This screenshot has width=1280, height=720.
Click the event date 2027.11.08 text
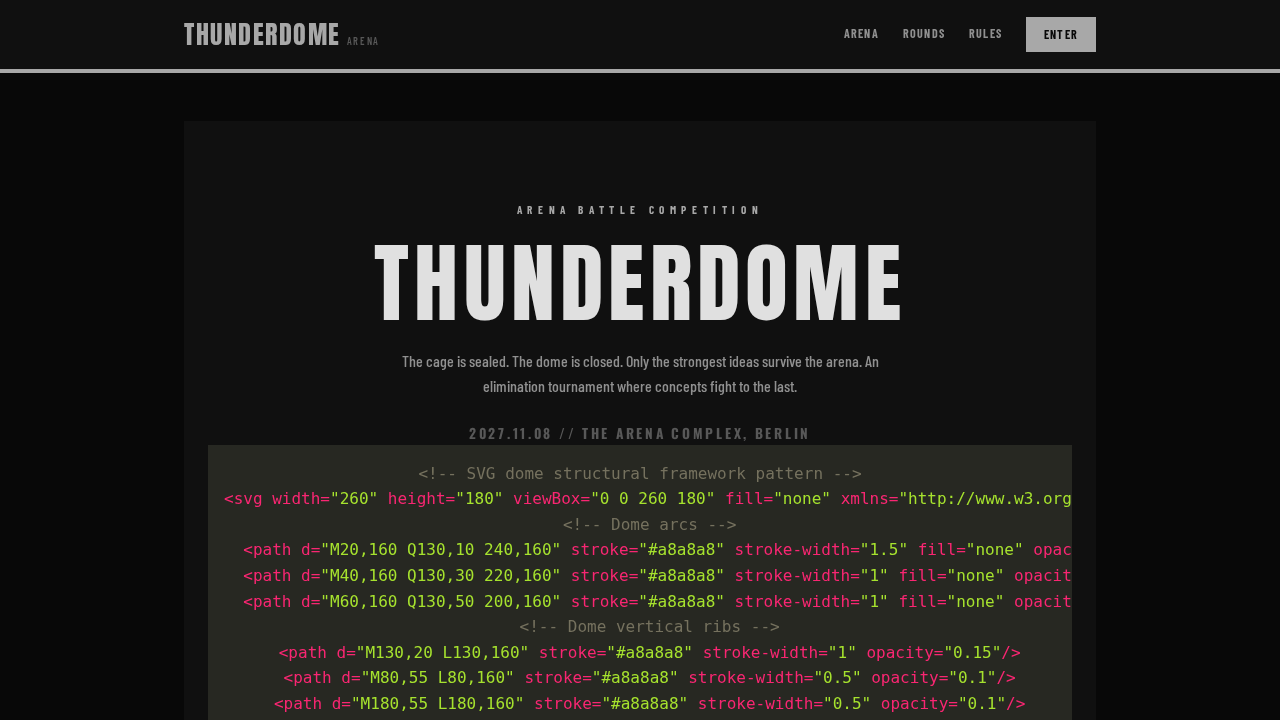pyautogui.click(x=510, y=433)
